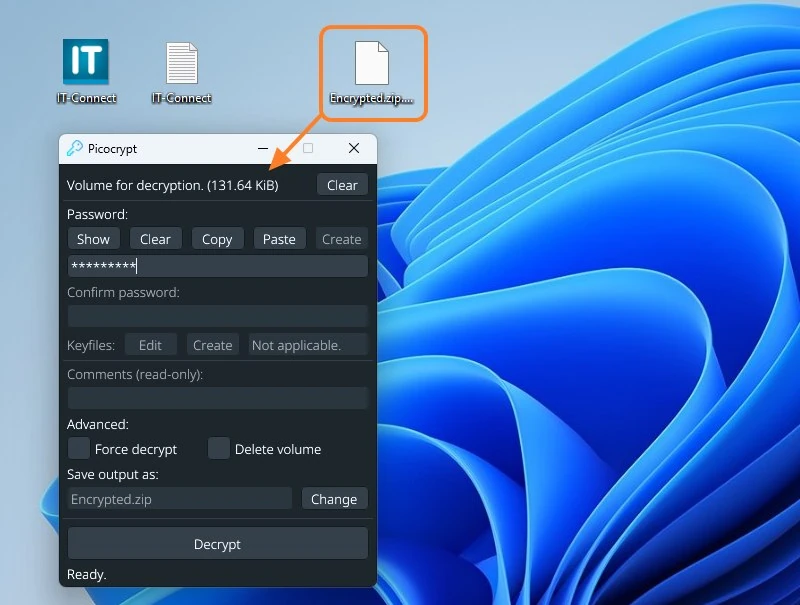Maximize the Picocrypt window

coord(308,148)
